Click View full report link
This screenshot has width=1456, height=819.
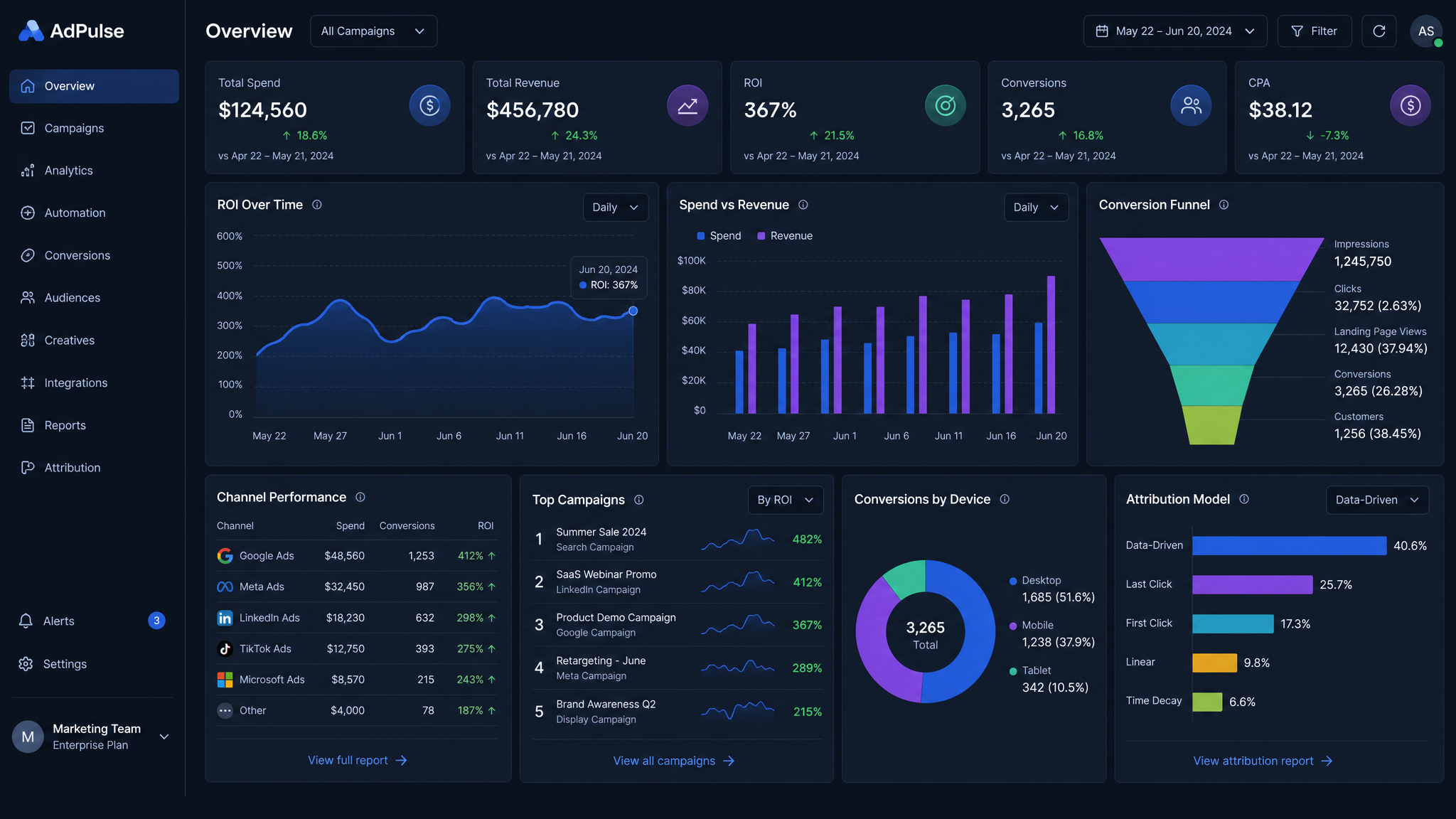pyautogui.click(x=358, y=760)
